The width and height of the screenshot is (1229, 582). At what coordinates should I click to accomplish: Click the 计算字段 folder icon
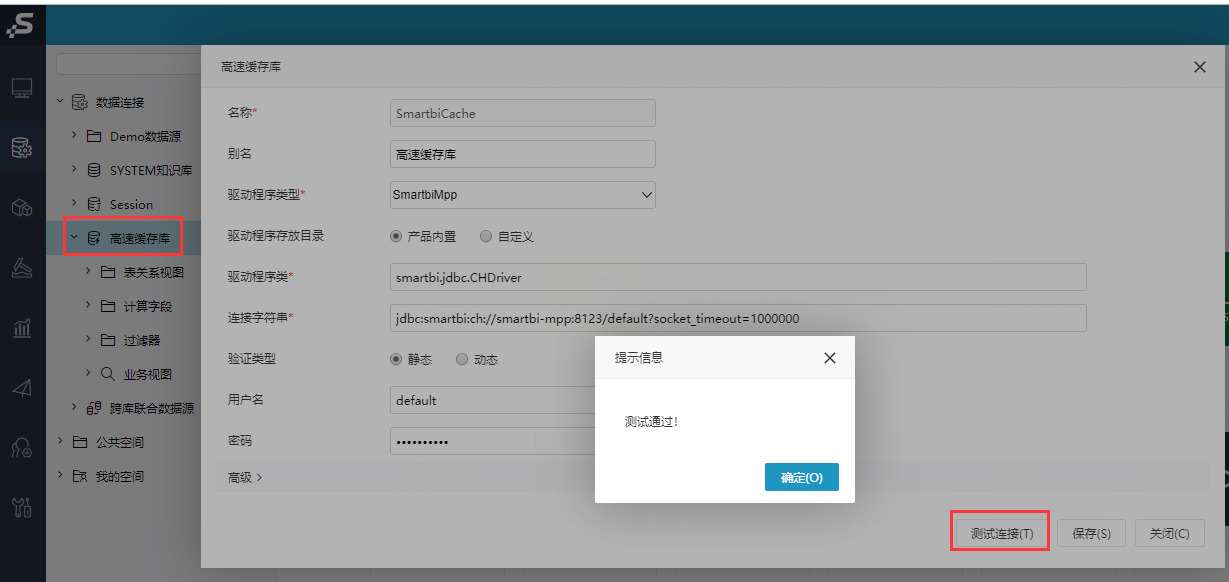108,306
